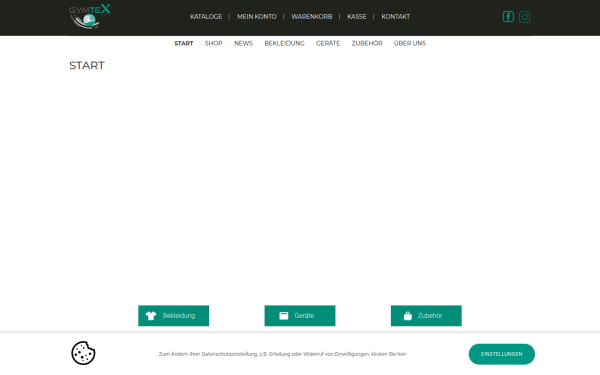Open Zubehör in the secondary menu
This screenshot has width=600, height=375.
[x=367, y=43]
